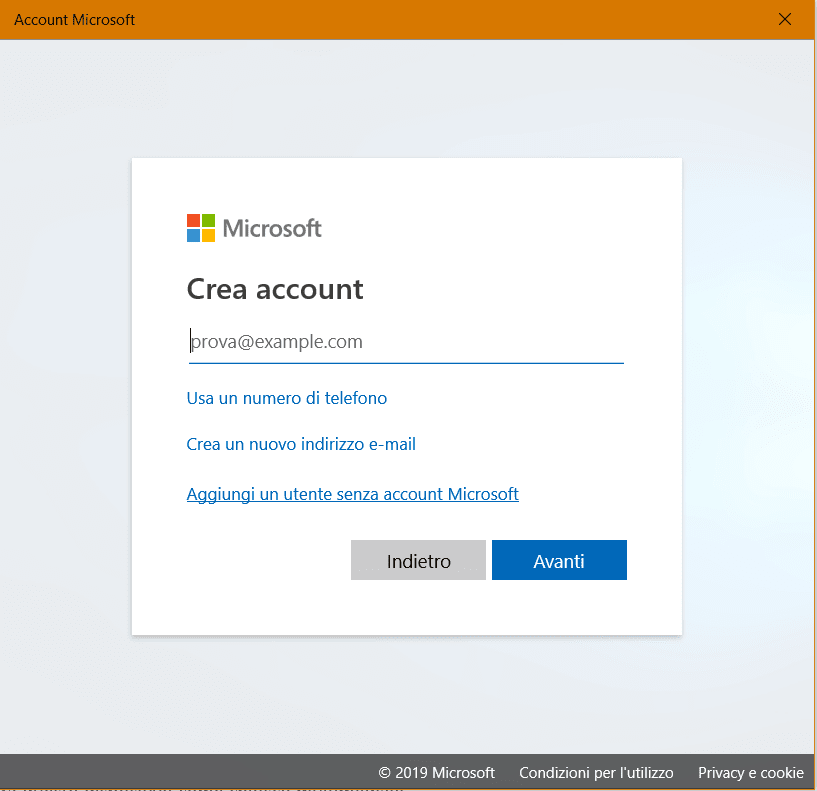The height and width of the screenshot is (791, 817).
Task: Click the '© 2019 Microsoft' footer text
Action: (436, 773)
